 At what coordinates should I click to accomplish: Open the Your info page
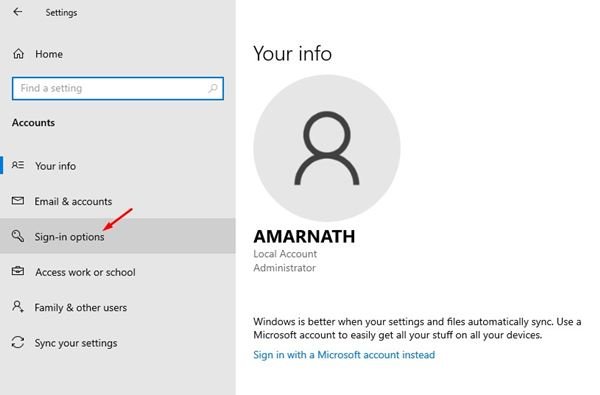[117, 166]
